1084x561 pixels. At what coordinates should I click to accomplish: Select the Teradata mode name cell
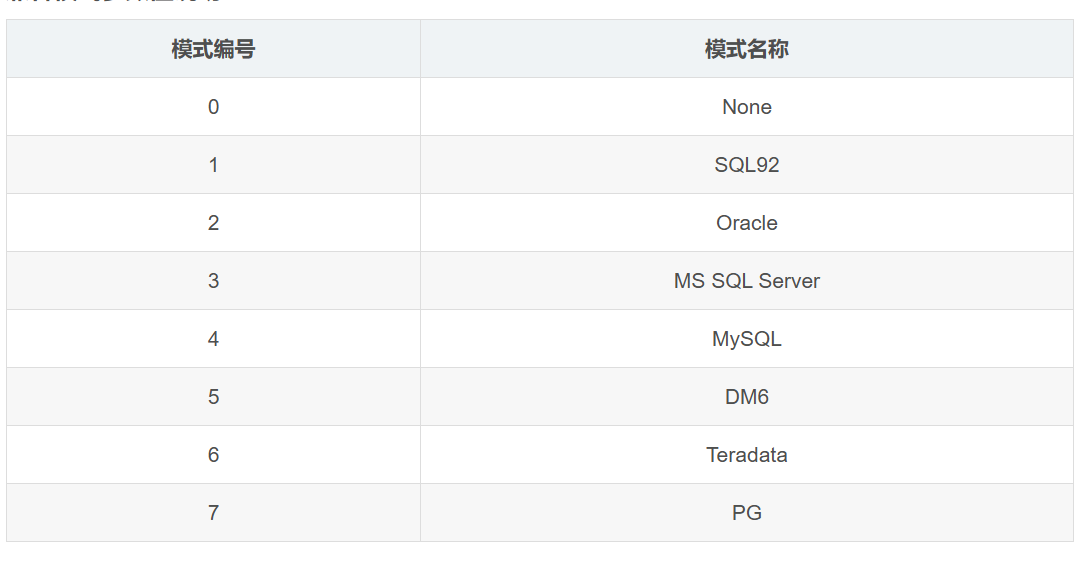pos(747,455)
